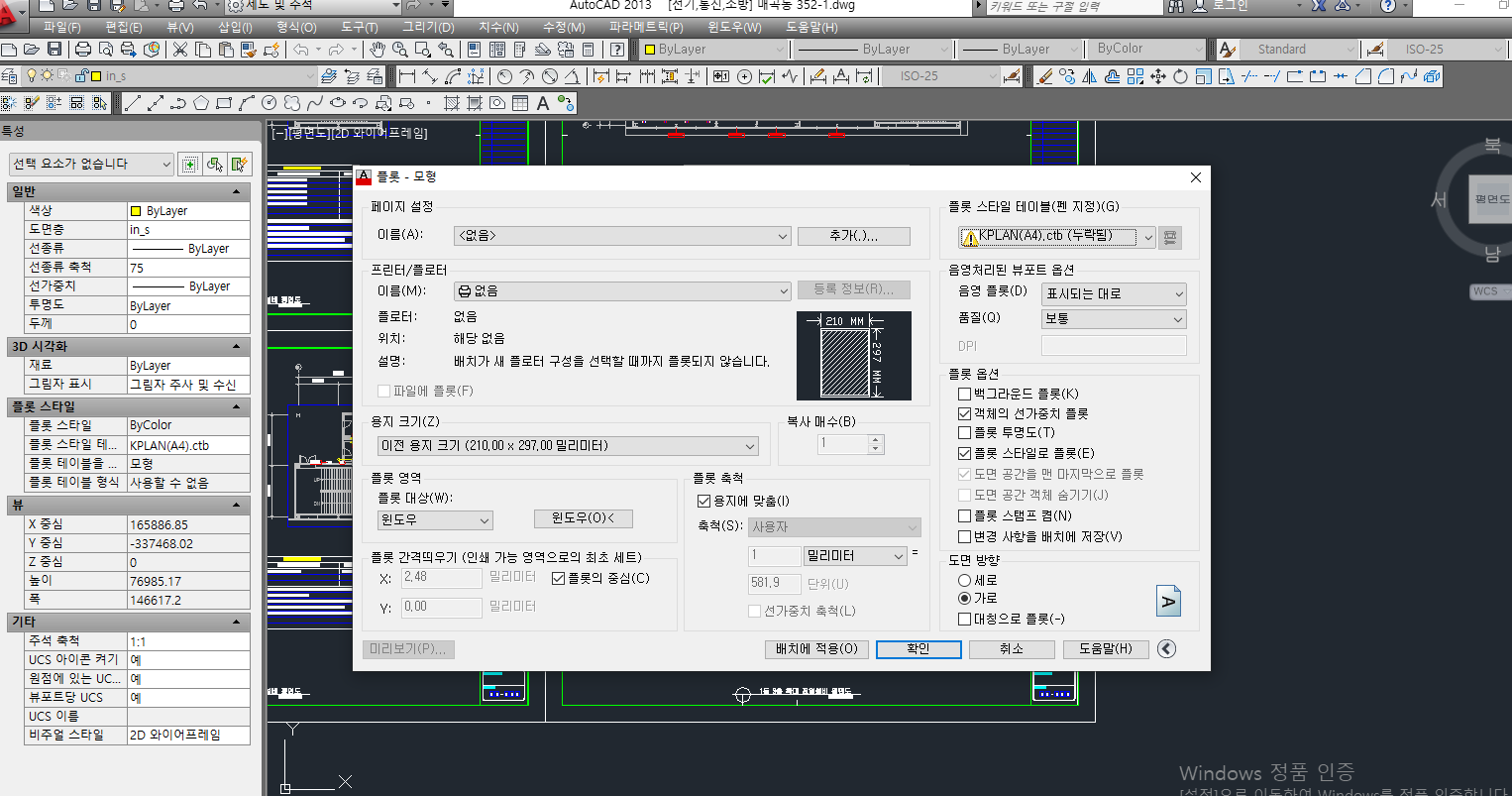The width and height of the screenshot is (1512, 796).
Task: Click the Cancel button in plot dialog
Action: 1011,649
